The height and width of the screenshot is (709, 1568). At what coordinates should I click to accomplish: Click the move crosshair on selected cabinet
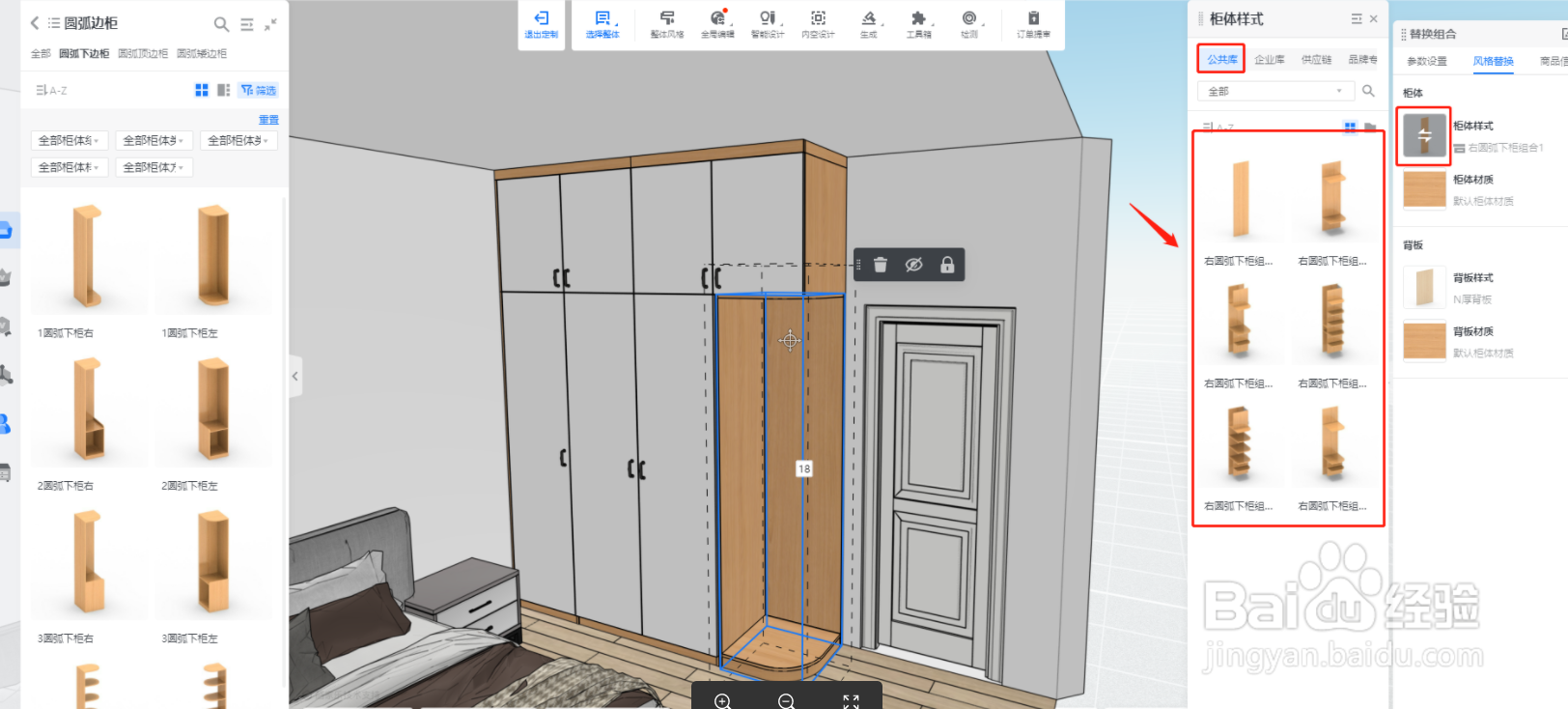[x=790, y=340]
